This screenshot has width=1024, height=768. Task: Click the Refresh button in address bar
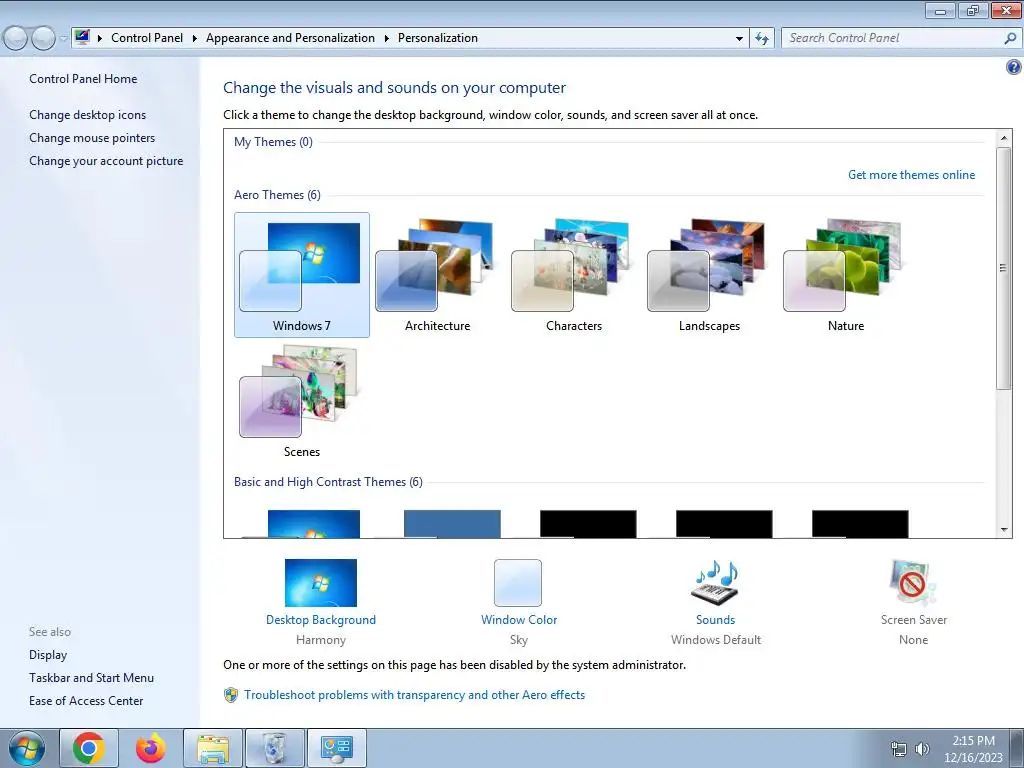click(761, 39)
